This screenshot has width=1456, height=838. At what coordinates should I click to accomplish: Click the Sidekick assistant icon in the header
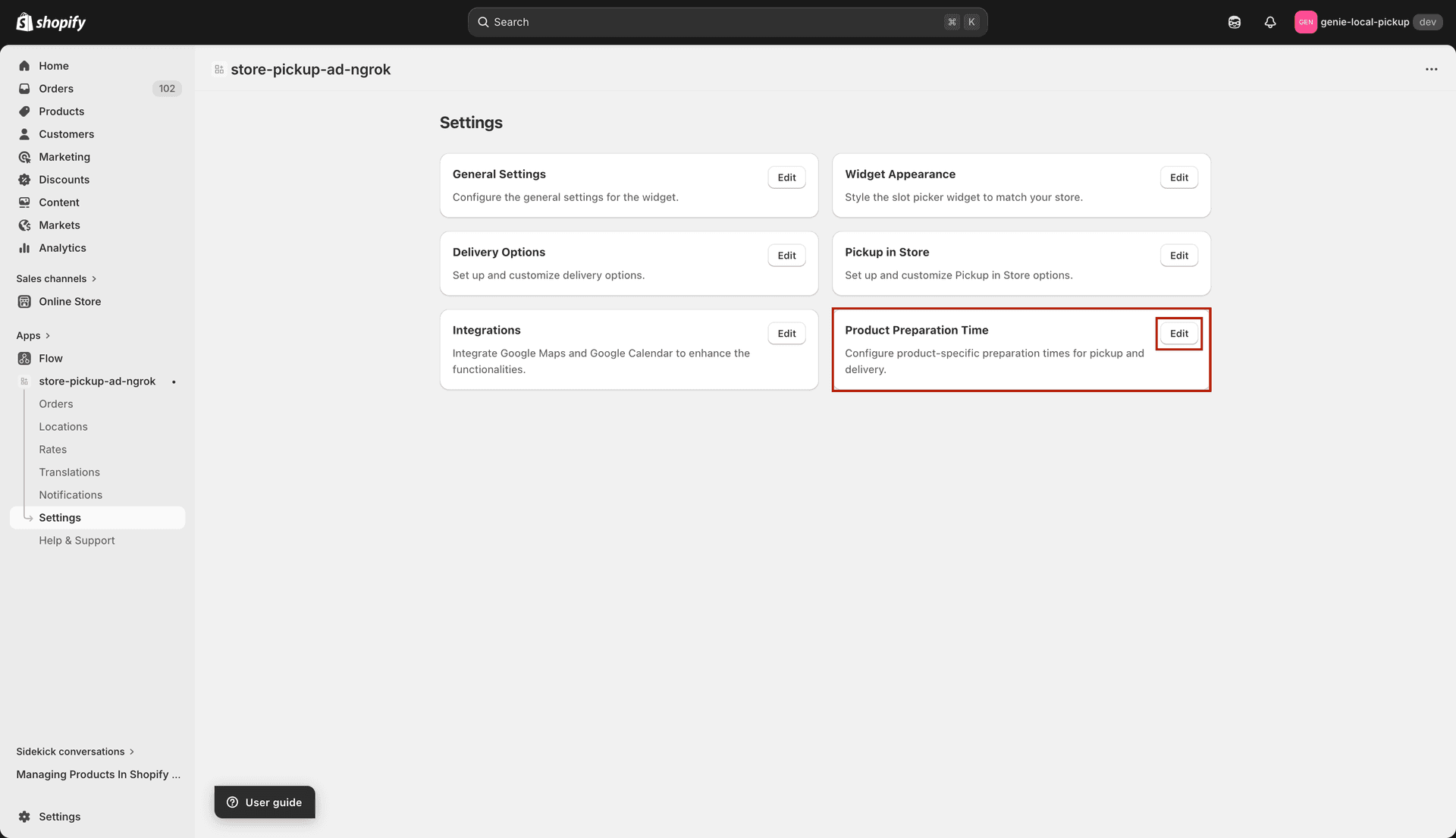click(1234, 22)
